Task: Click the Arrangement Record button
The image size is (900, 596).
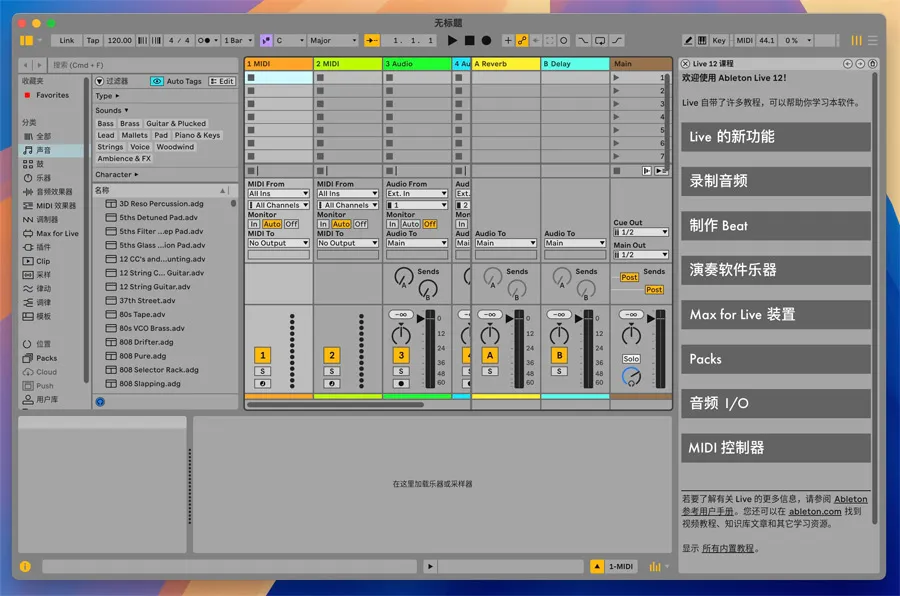Action: [x=486, y=41]
